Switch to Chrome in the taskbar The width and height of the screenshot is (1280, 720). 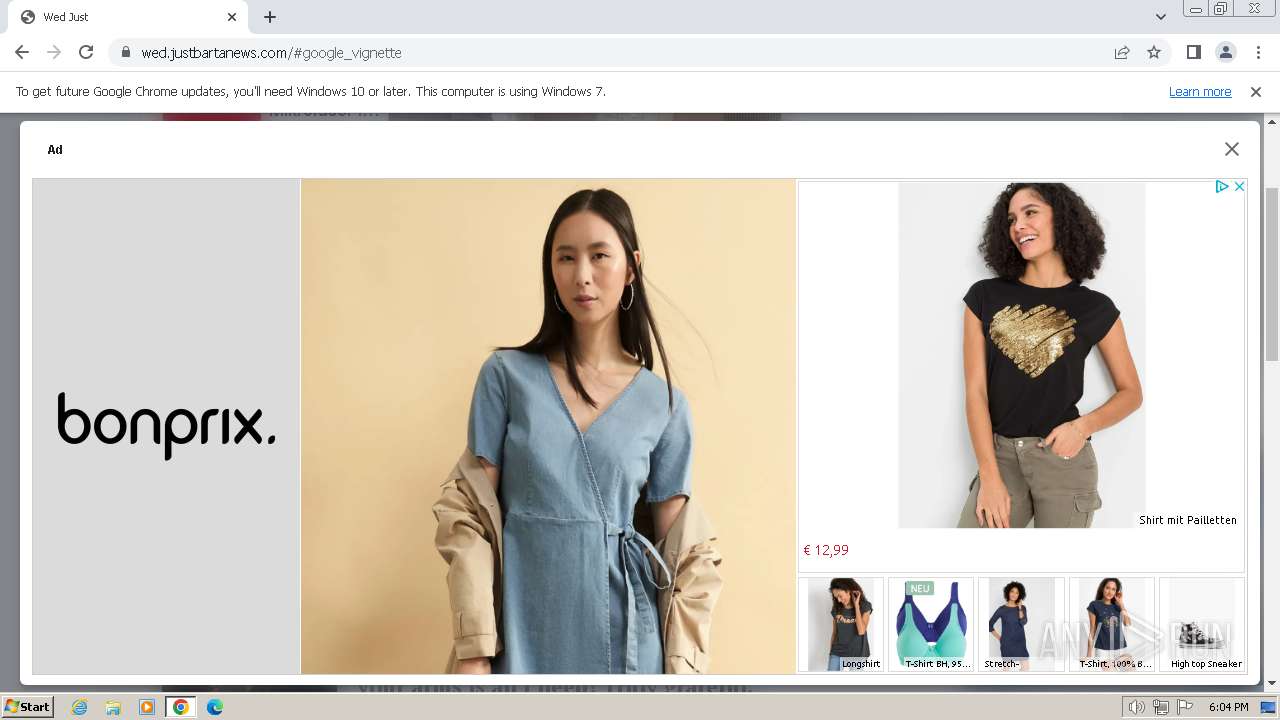tap(180, 707)
